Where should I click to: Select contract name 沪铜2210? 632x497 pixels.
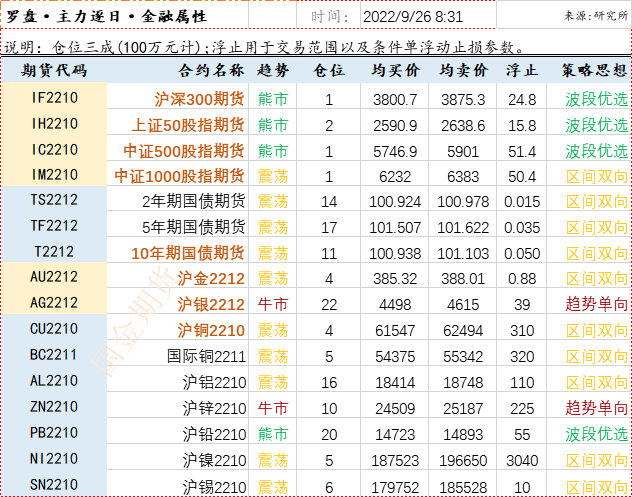211,331
